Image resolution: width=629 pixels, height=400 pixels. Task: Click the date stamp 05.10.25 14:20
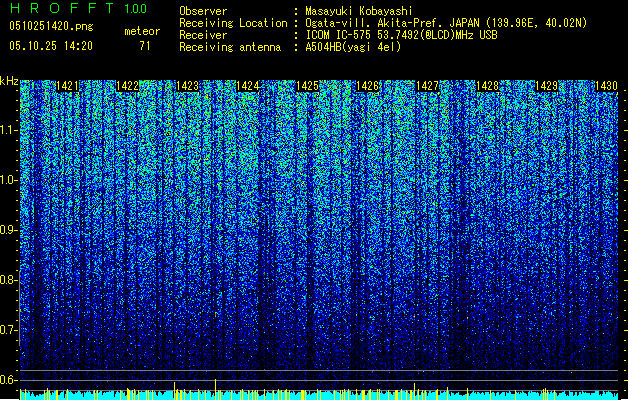pyautogui.click(x=51, y=46)
